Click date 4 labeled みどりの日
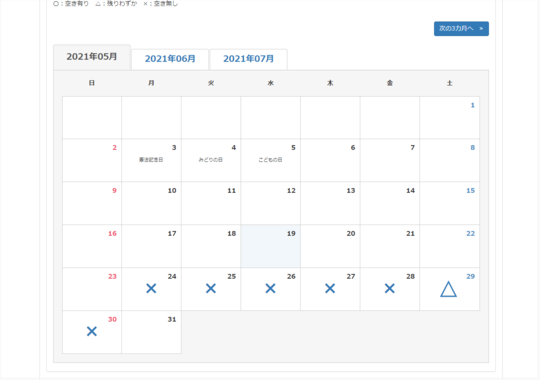 click(x=211, y=160)
